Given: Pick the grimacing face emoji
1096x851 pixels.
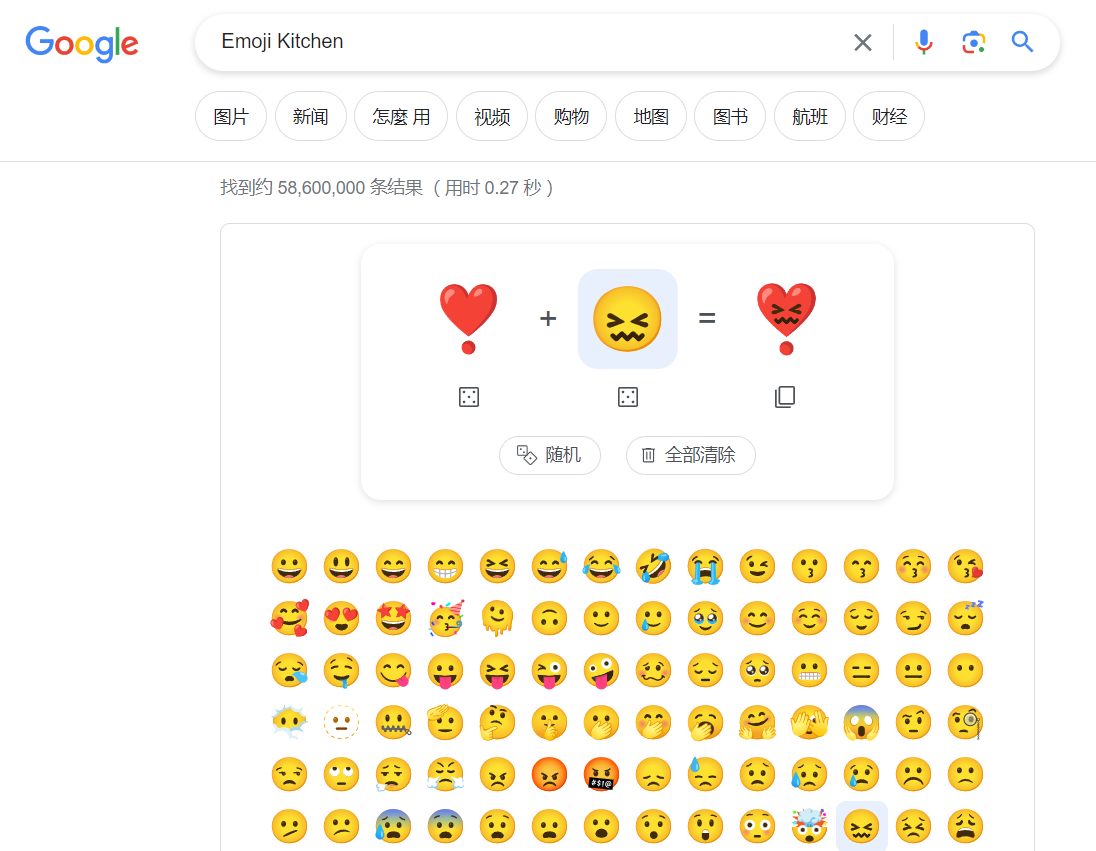Looking at the screenshot, I should [x=809, y=671].
